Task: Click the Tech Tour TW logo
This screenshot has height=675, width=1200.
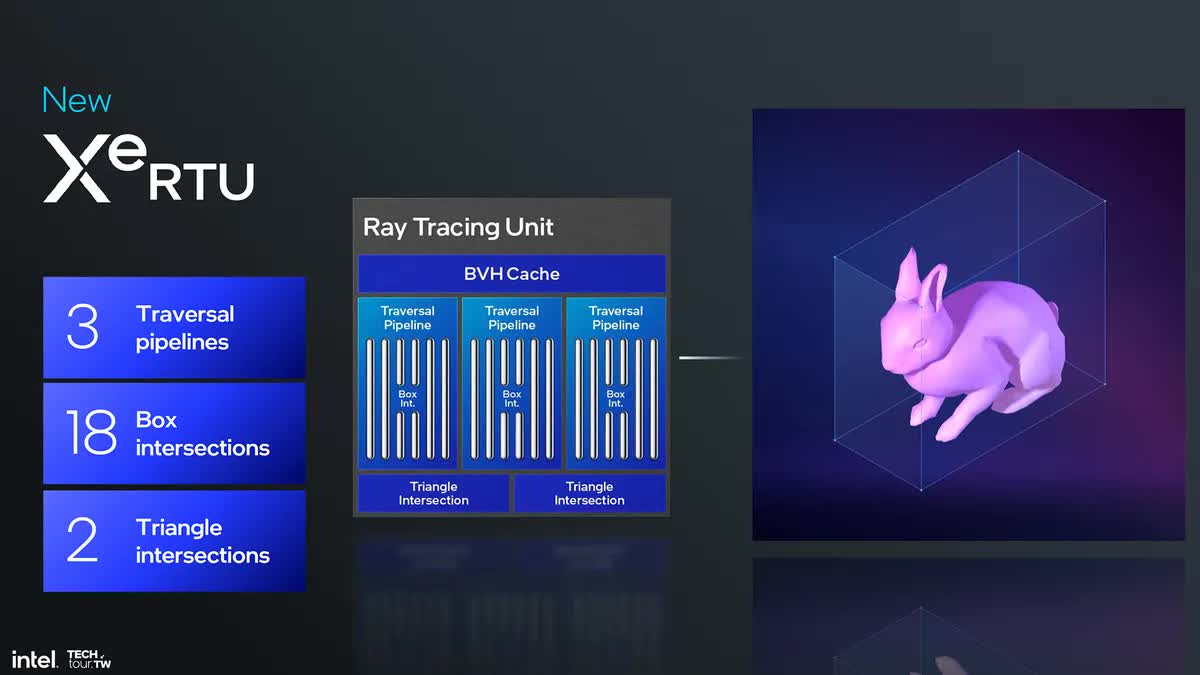Action: (x=88, y=659)
